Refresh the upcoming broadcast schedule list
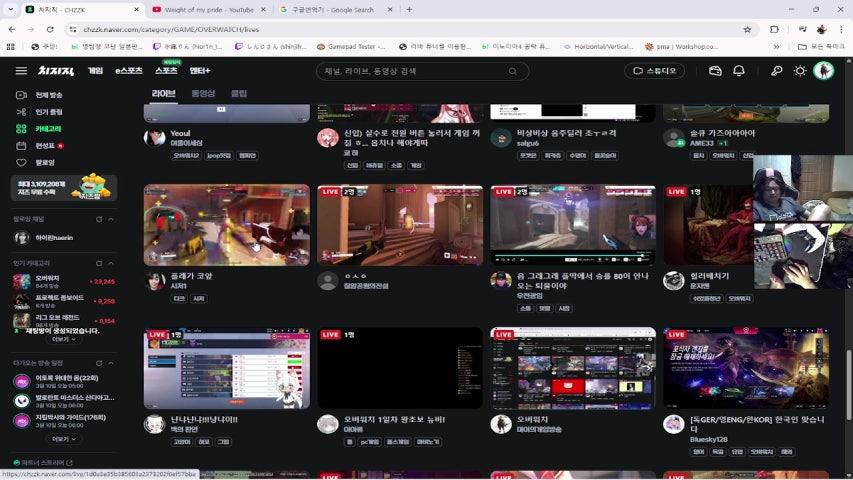The width and height of the screenshot is (853, 480). tap(99, 363)
